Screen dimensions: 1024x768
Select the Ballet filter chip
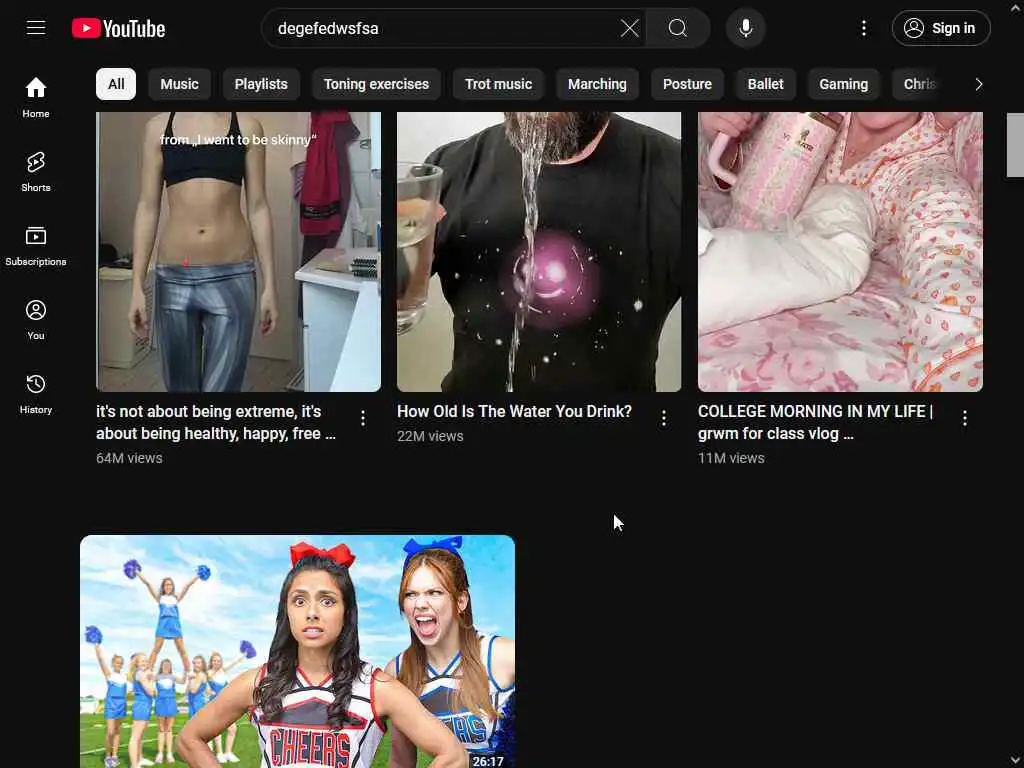765,84
